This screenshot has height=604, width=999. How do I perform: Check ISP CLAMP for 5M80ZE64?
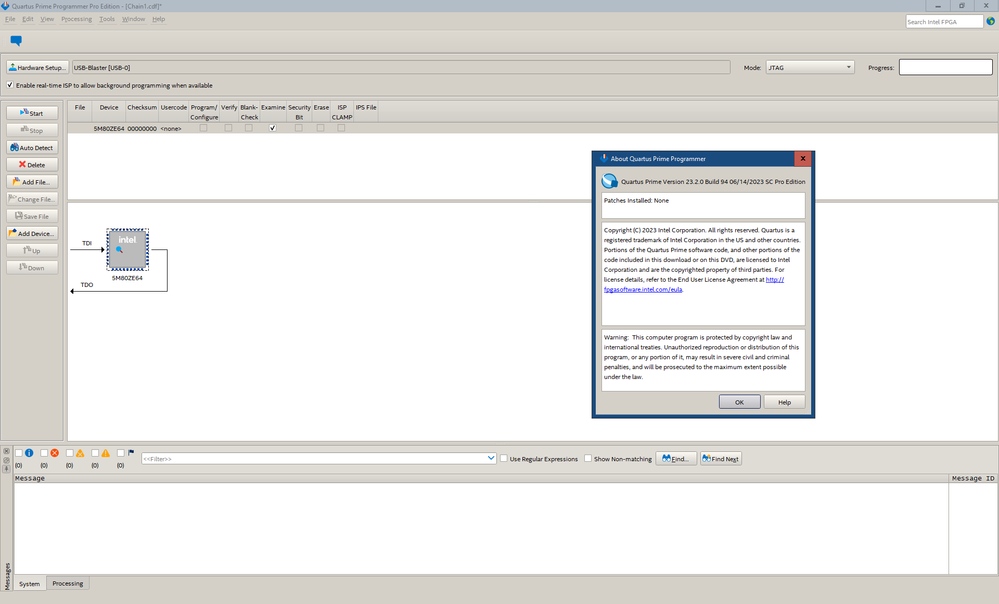(x=341, y=128)
